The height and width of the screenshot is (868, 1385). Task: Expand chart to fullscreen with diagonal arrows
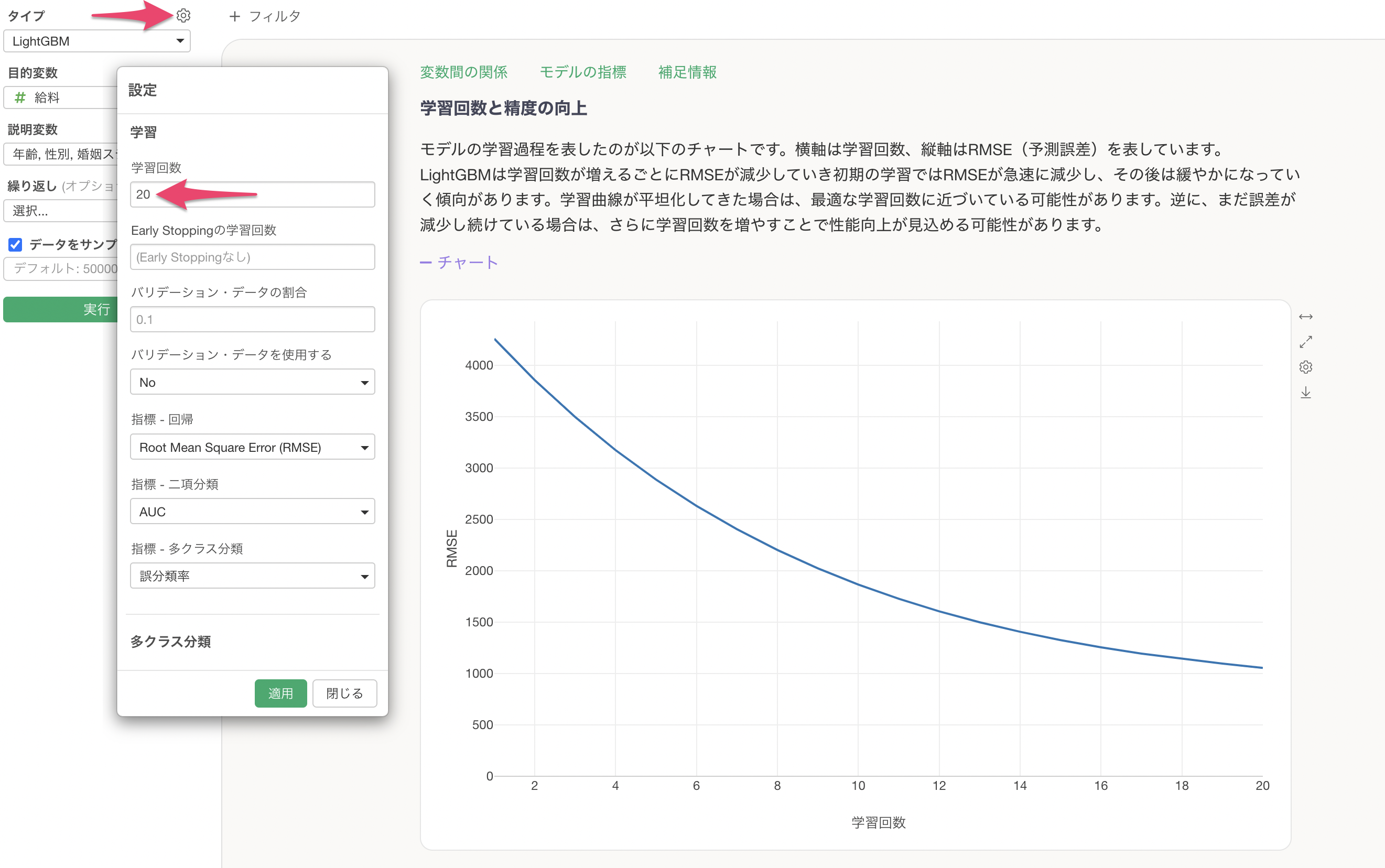coord(1305,342)
